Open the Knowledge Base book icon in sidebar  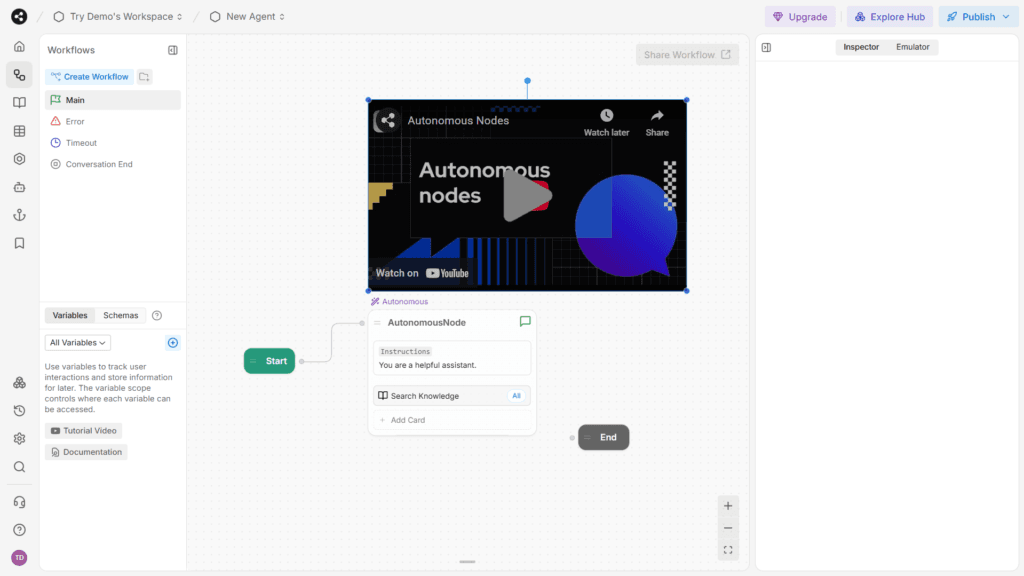pyautogui.click(x=19, y=103)
